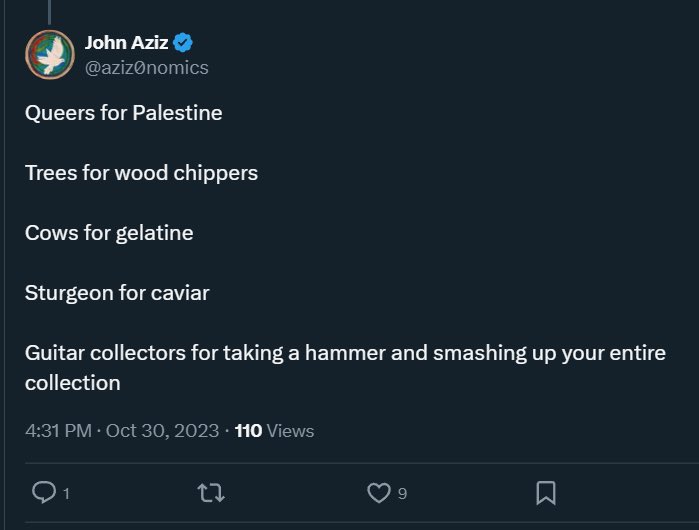Click the reply count number 1
This screenshot has width=699, height=530.
[x=66, y=494]
